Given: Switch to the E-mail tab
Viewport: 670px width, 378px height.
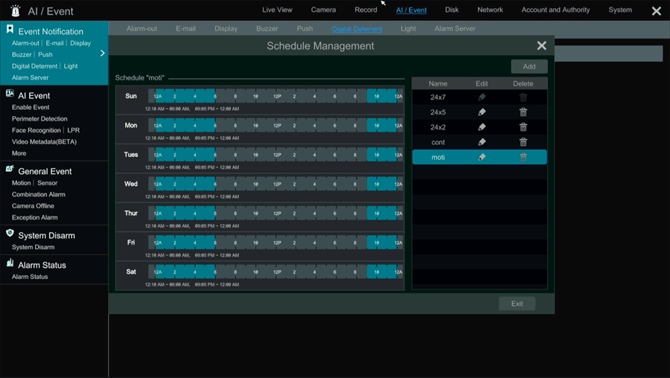Looking at the screenshot, I should coord(185,29).
